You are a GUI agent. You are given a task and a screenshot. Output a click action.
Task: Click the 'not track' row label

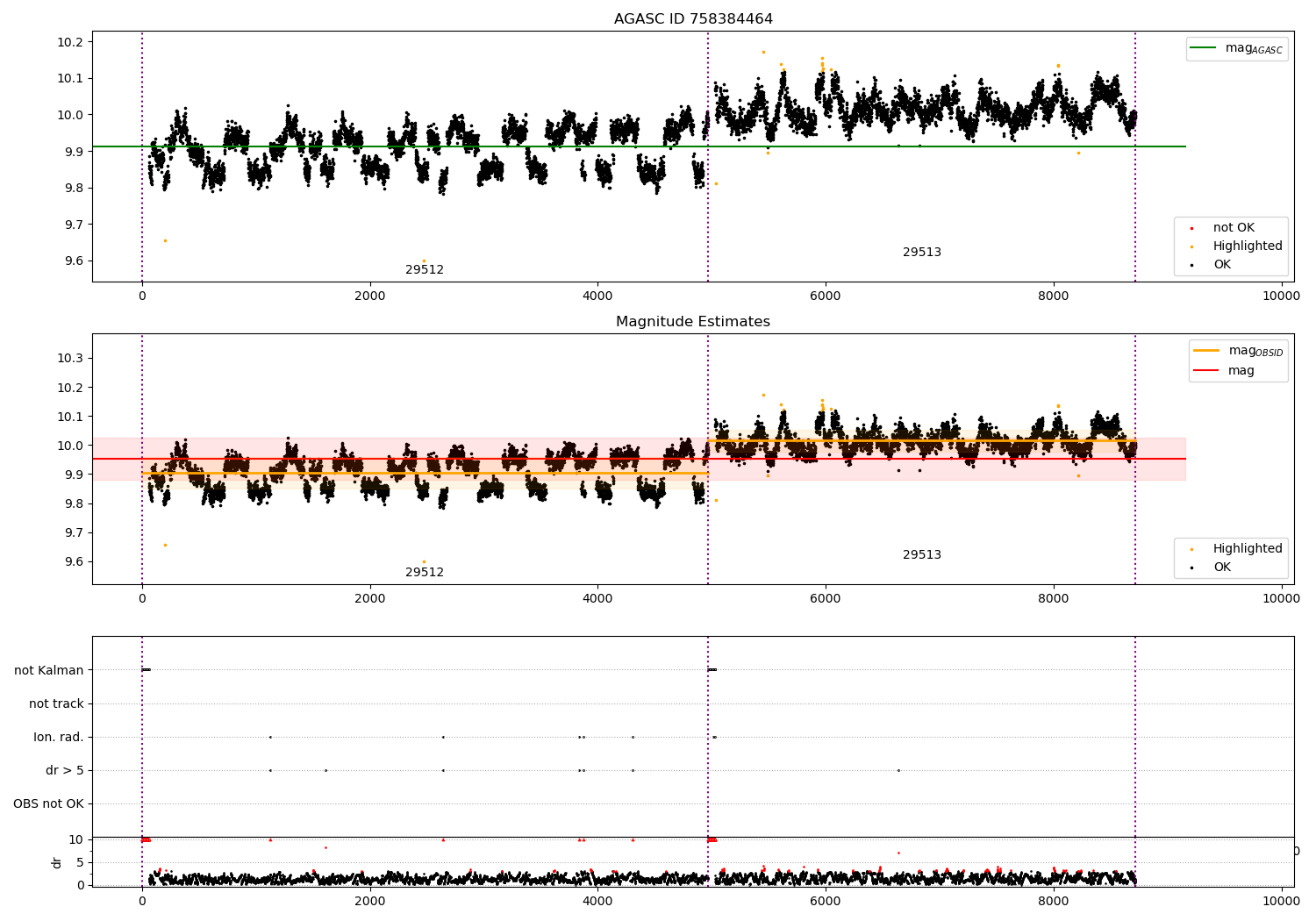tap(56, 704)
